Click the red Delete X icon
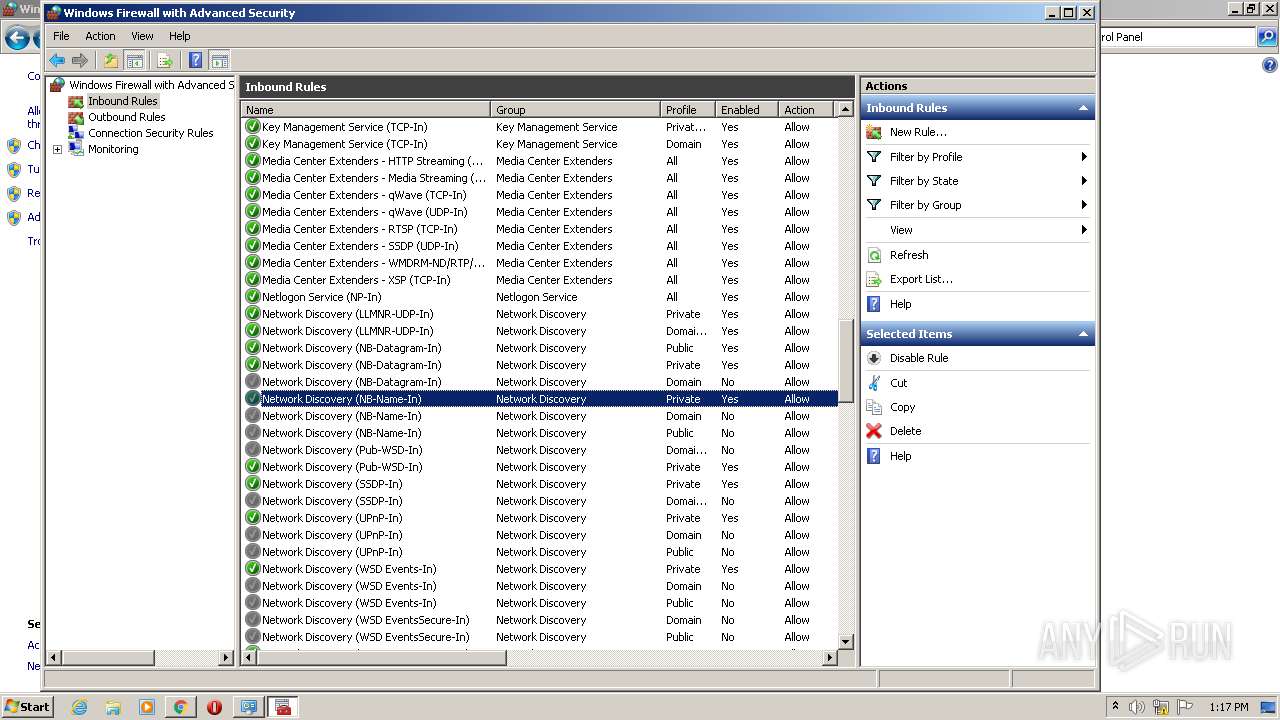 [874, 431]
